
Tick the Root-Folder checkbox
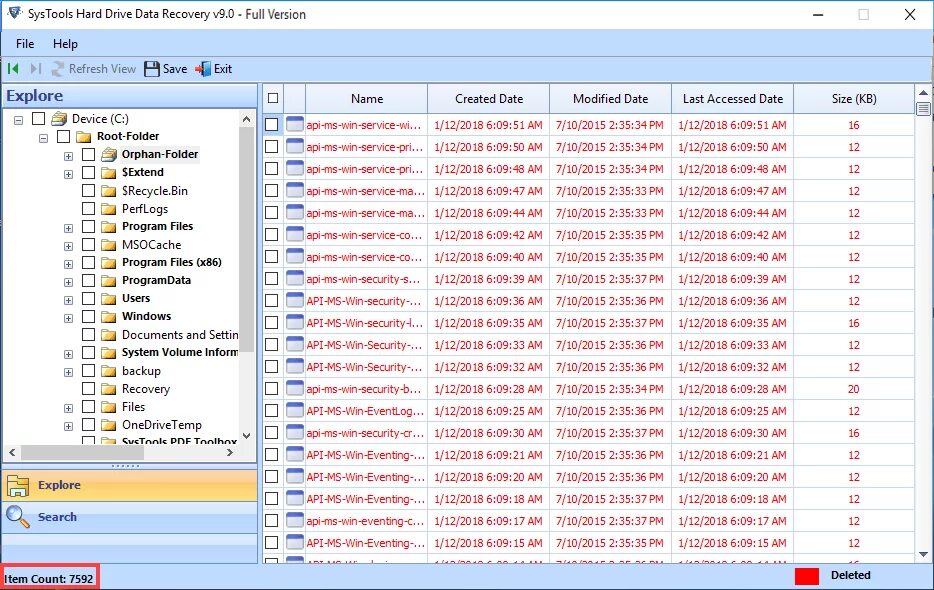tap(63, 136)
